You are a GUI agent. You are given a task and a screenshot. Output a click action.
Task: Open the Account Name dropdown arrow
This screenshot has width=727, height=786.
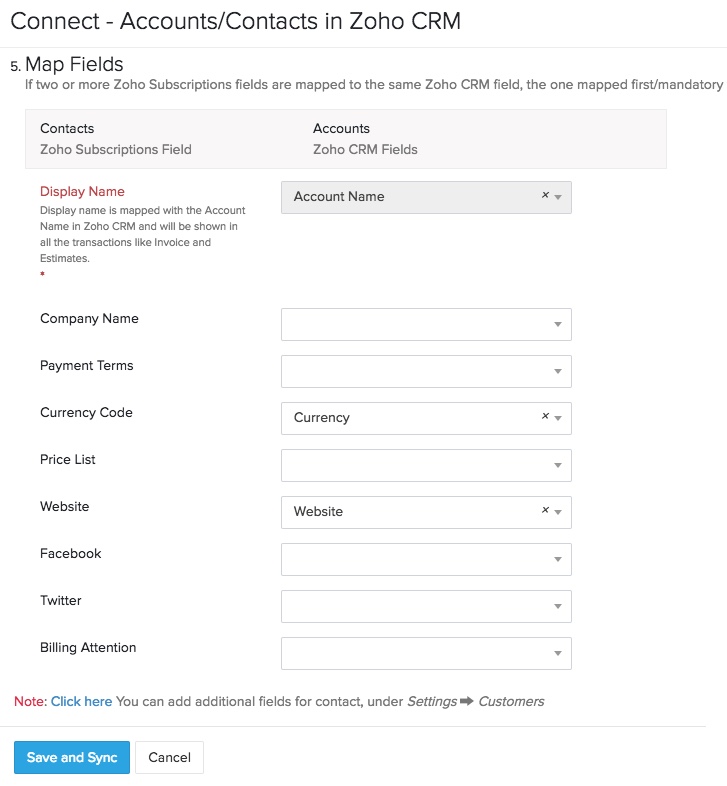coord(558,197)
